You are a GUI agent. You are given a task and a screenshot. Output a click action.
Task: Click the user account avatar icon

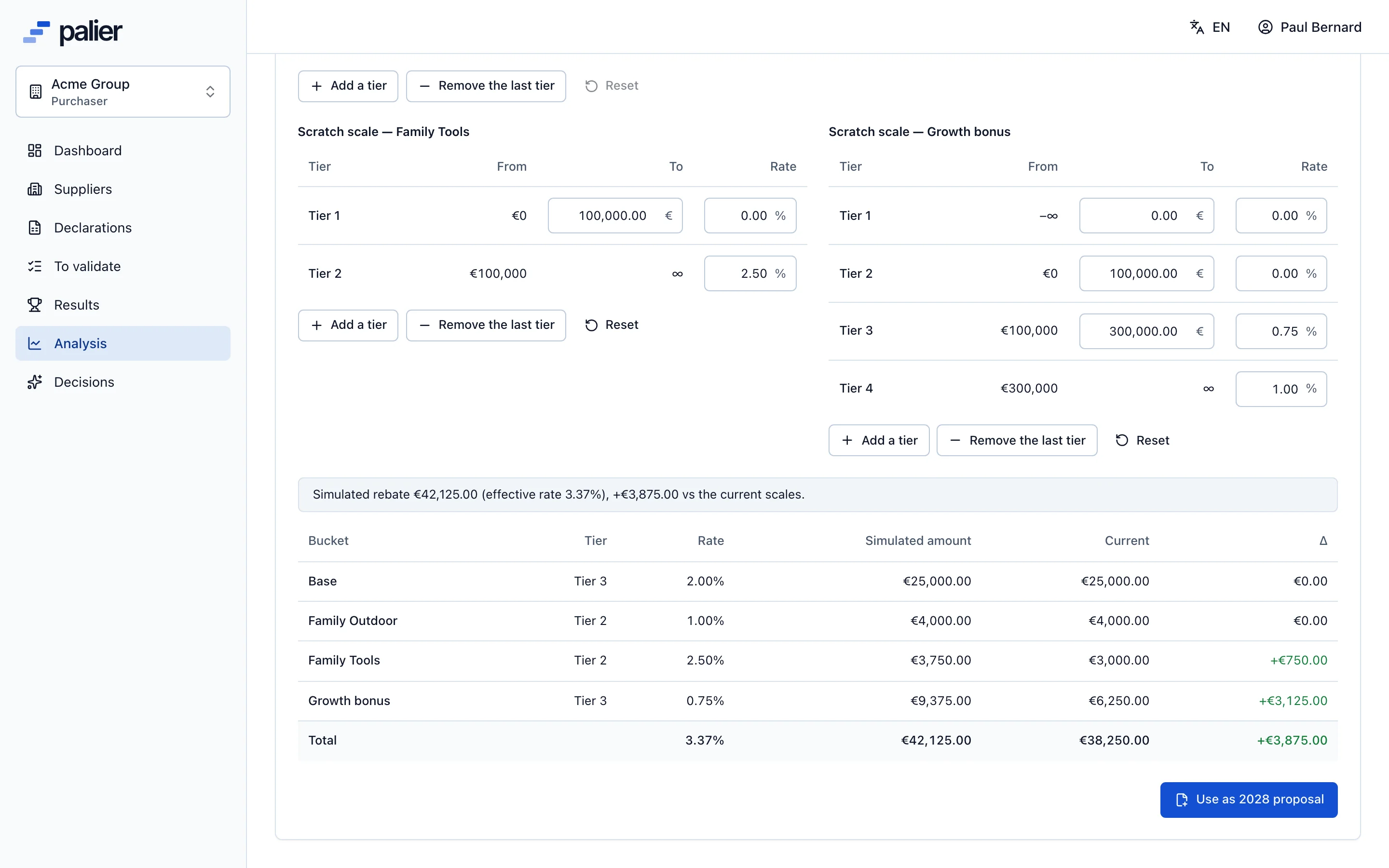tap(1265, 27)
